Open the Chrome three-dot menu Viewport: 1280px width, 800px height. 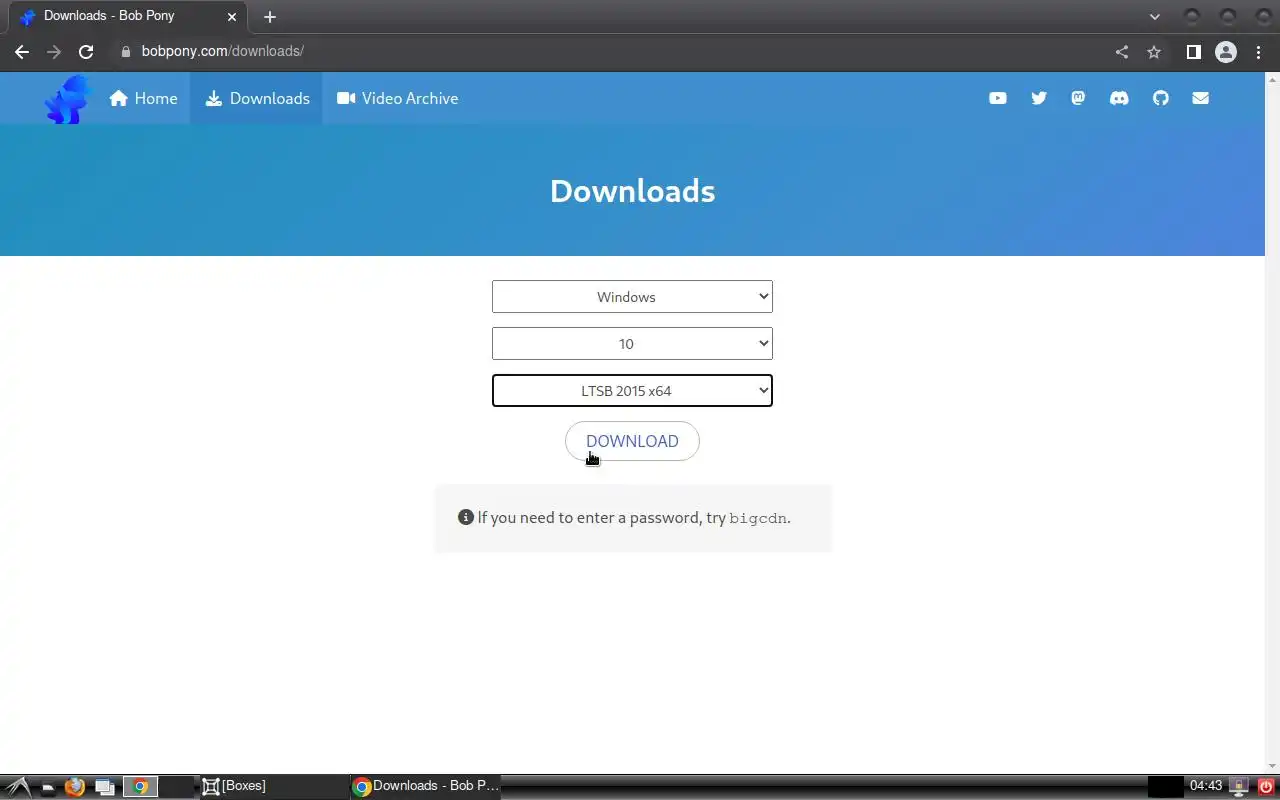click(1258, 52)
